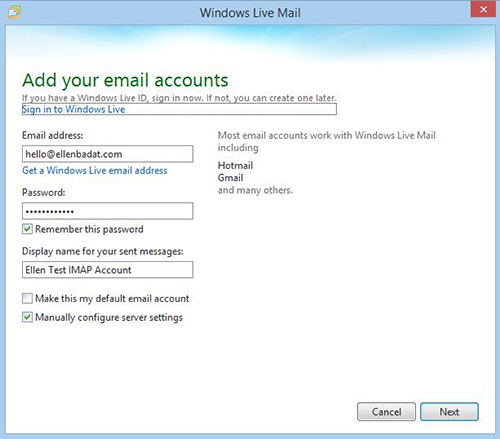Image resolution: width=500 pixels, height=439 pixels.
Task: Click the Windows Live Mail window title text
Action: click(250, 13)
